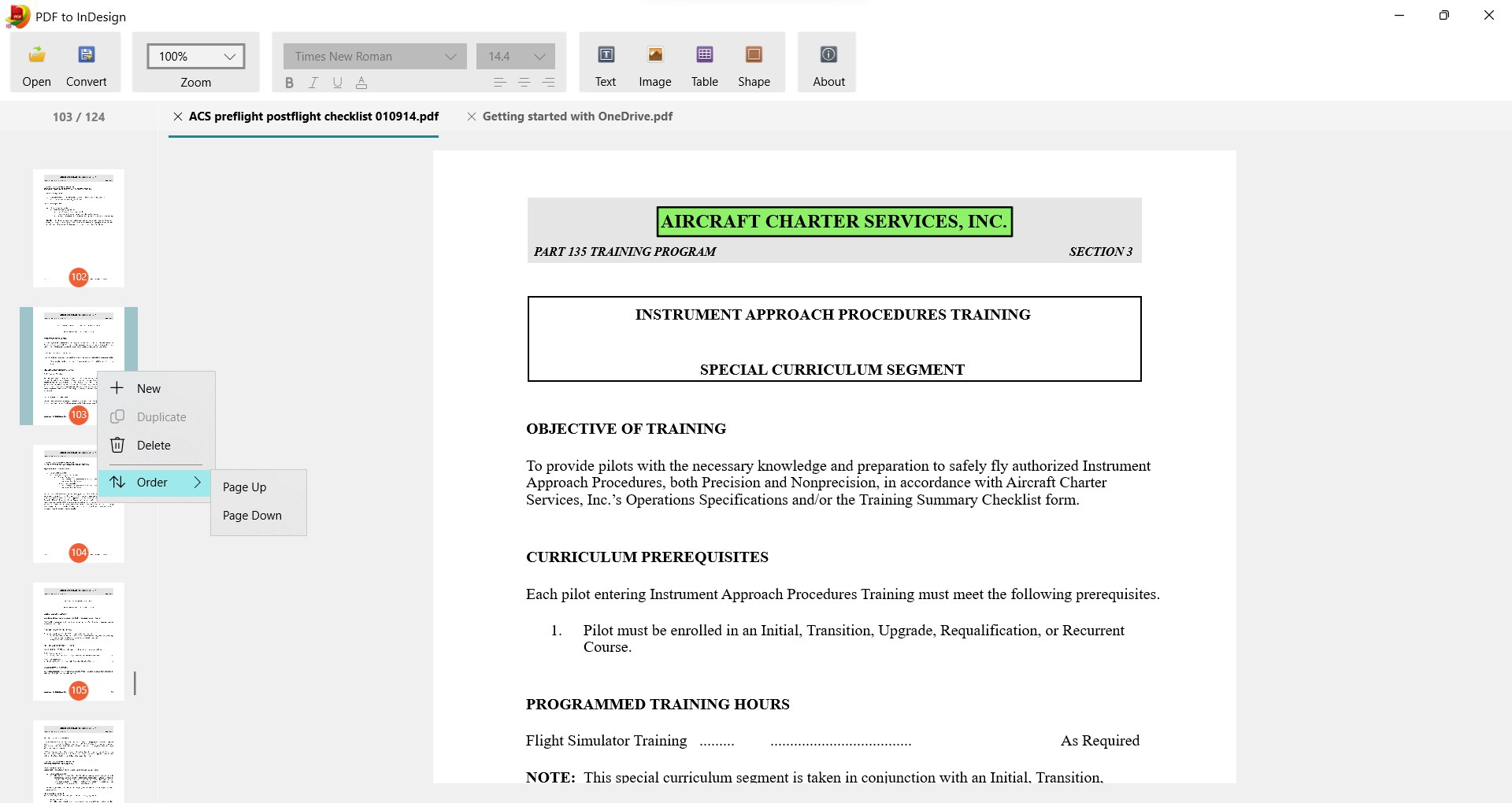The height and width of the screenshot is (803, 1512).
Task: Expand the Order submenu
Action: coord(154,483)
